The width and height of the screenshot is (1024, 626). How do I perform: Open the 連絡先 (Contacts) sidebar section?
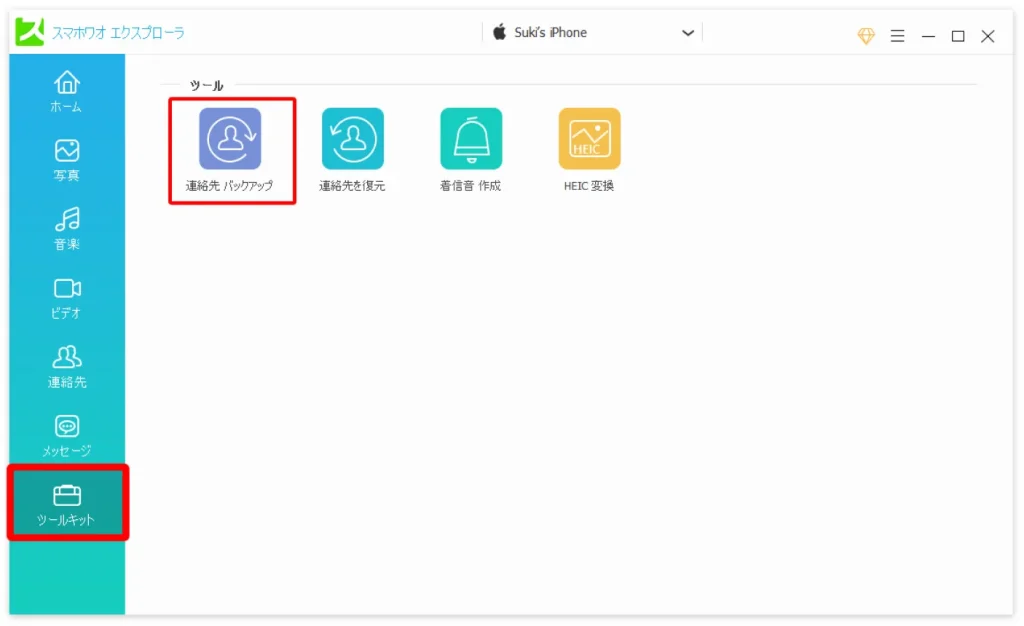67,366
